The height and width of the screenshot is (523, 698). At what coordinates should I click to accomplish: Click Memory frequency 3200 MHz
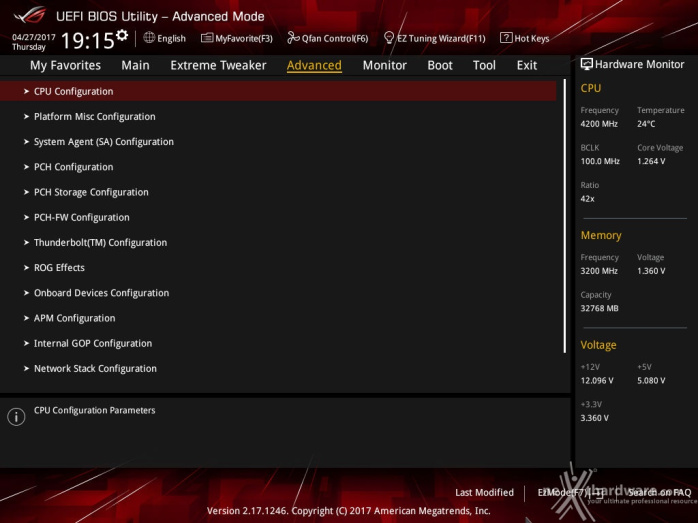click(x=599, y=271)
